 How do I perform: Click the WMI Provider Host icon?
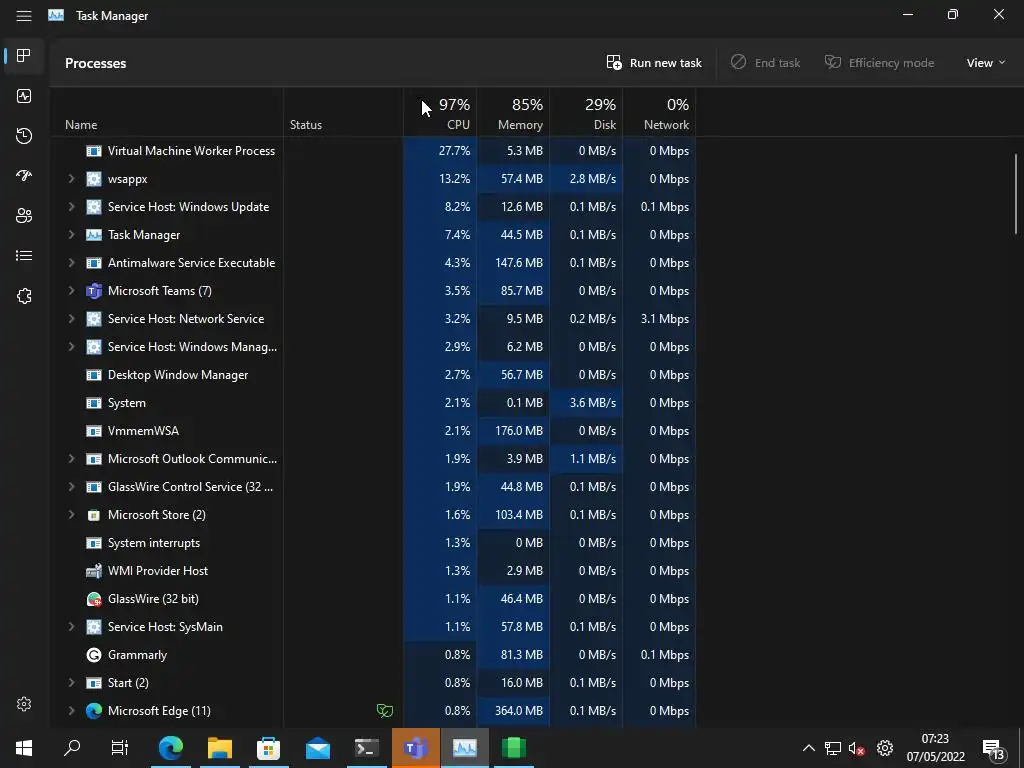pyautogui.click(x=93, y=571)
